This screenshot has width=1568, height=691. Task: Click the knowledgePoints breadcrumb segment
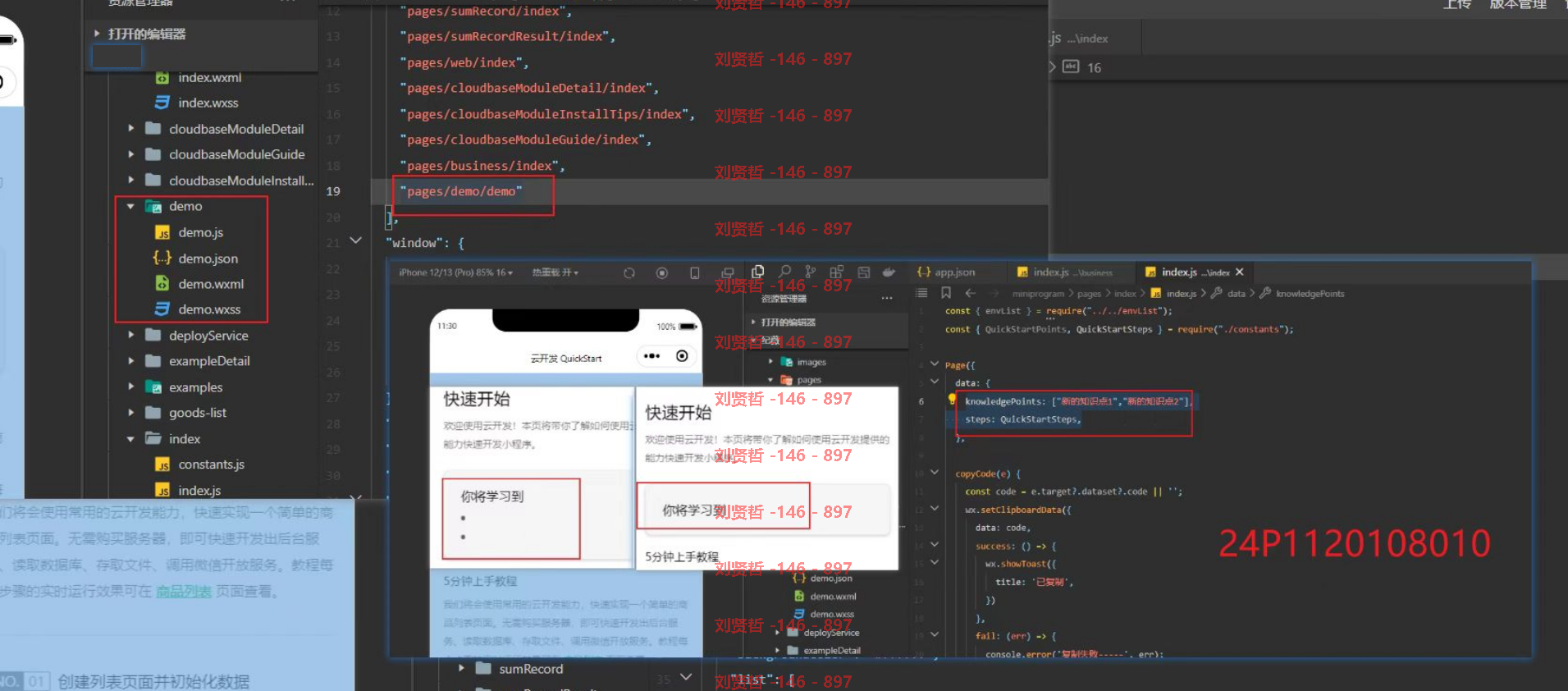(x=1310, y=294)
